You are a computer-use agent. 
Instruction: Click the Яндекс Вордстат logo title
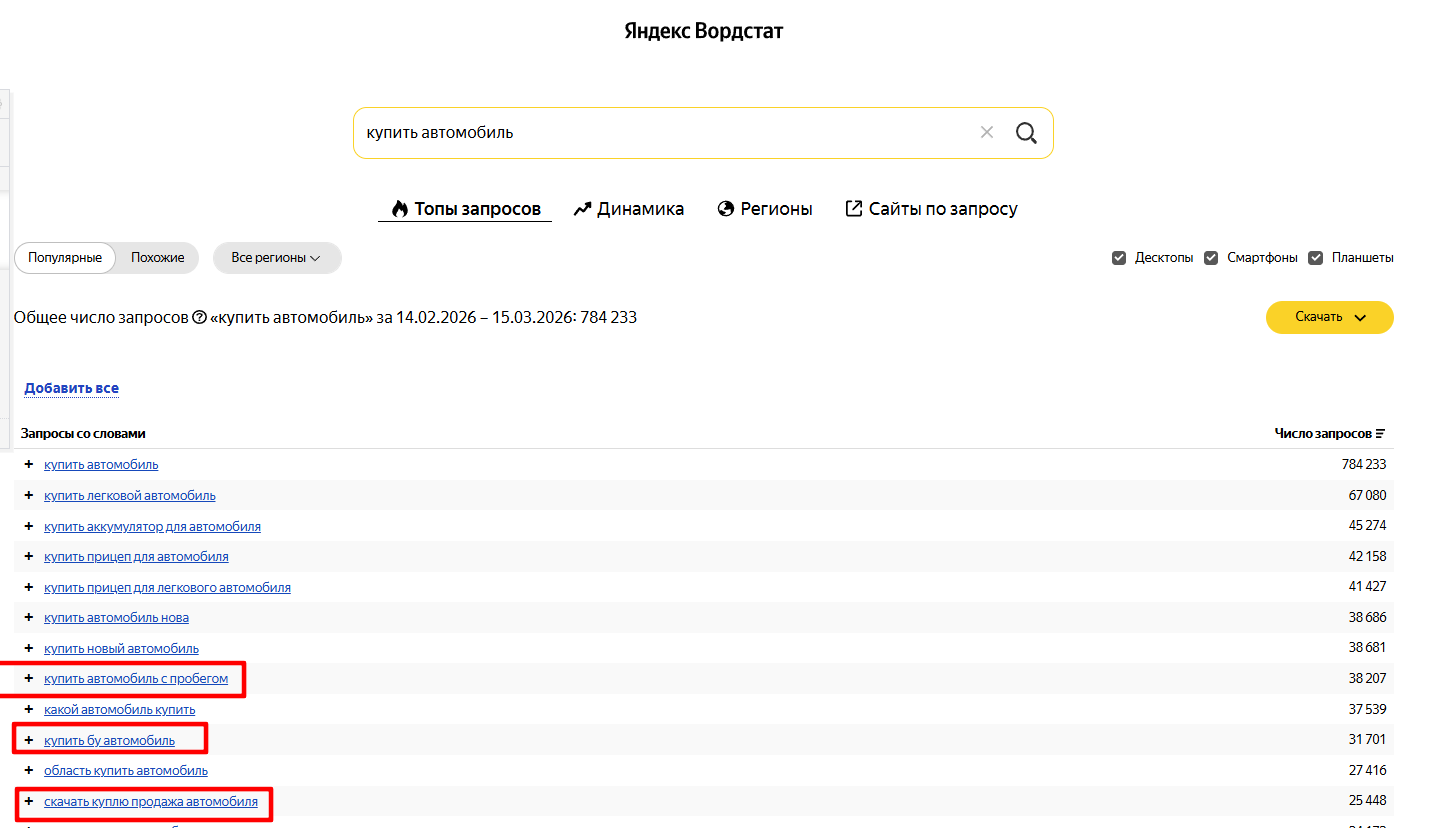(704, 31)
